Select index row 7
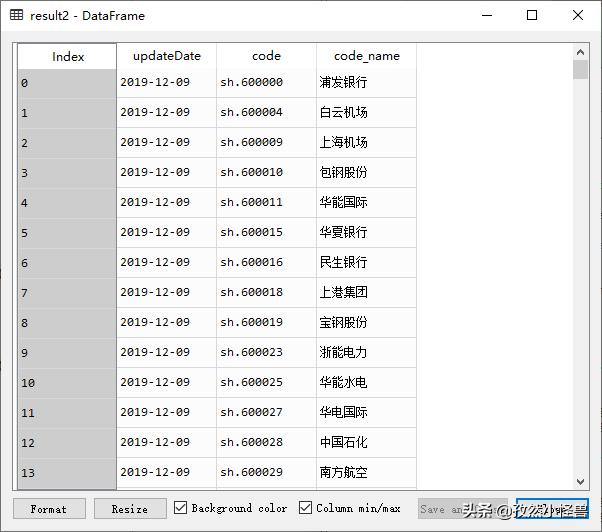This screenshot has width=602, height=532. 67,293
